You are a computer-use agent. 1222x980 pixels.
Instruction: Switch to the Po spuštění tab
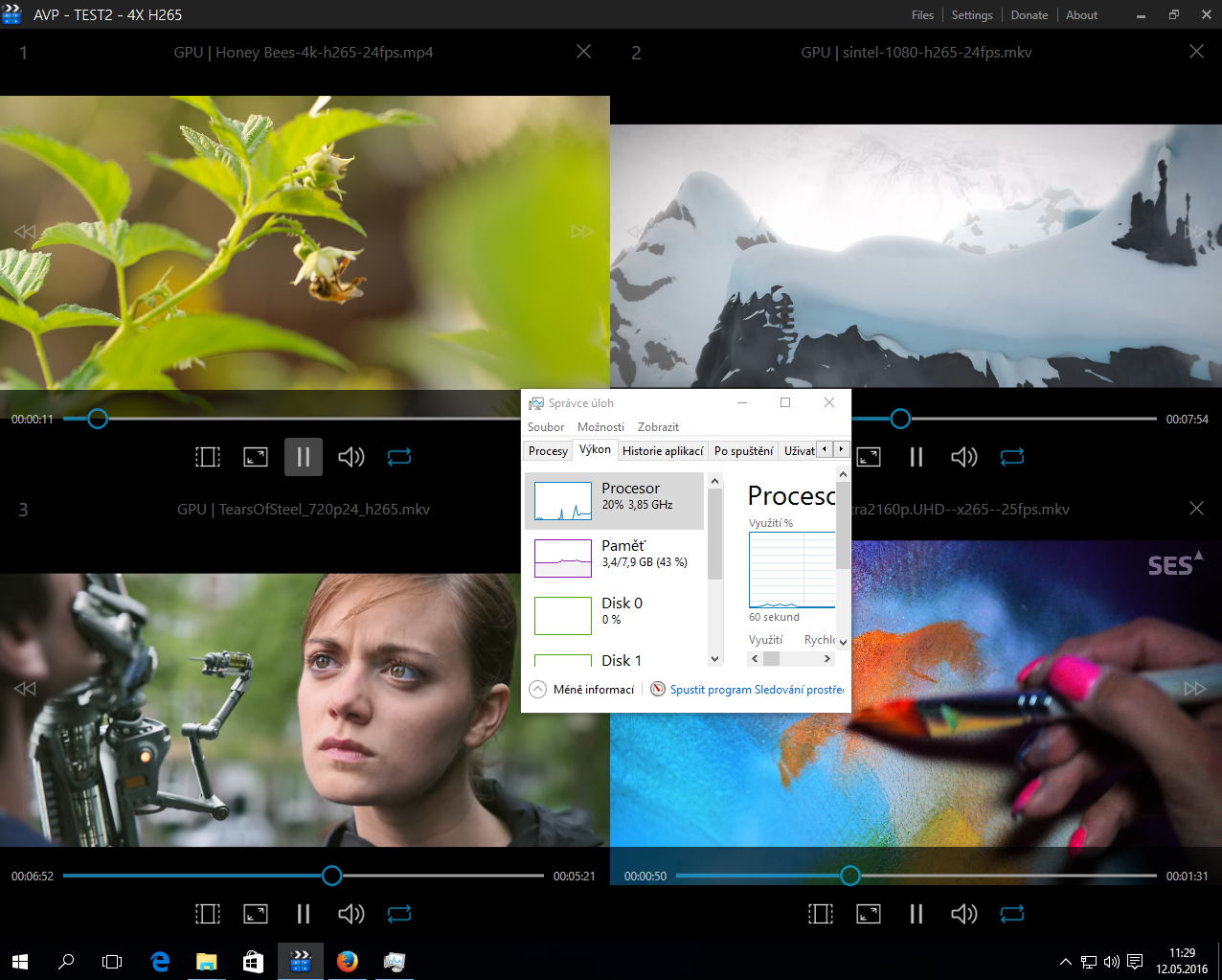[744, 451]
